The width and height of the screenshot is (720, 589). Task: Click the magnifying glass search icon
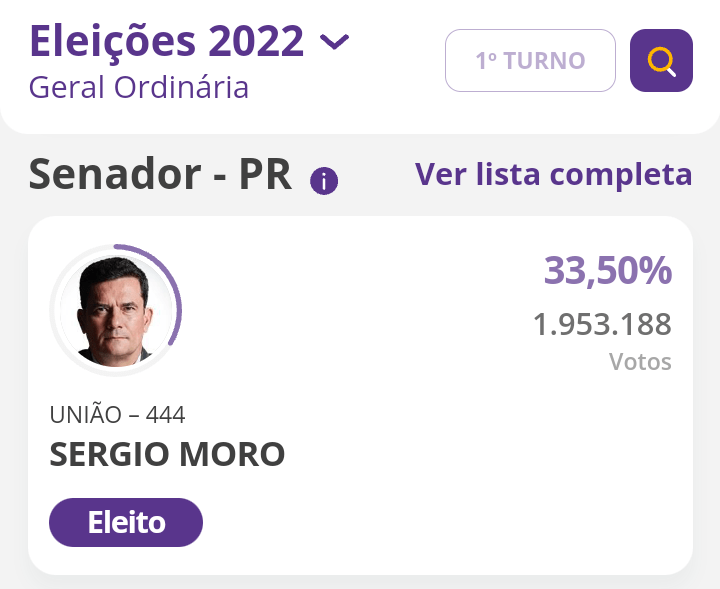pos(661,61)
